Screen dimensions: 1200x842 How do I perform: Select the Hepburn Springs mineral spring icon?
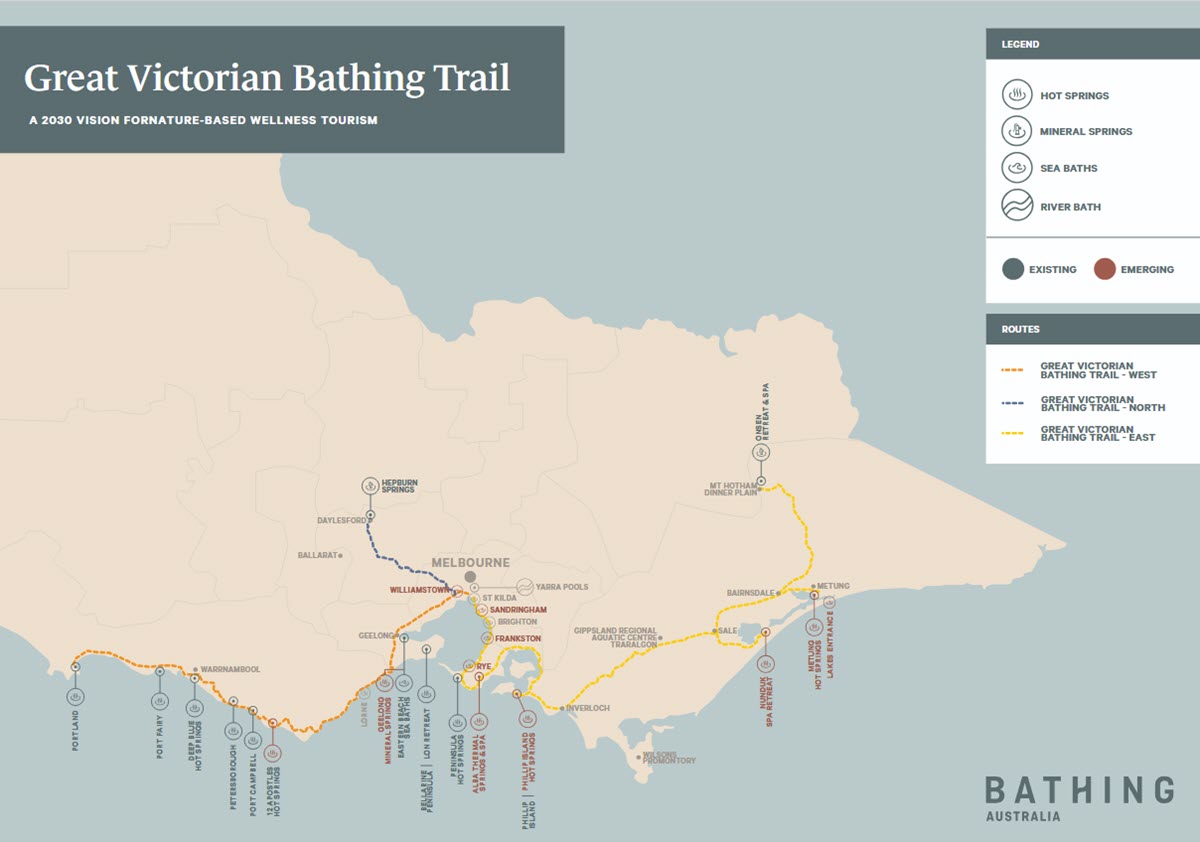[x=370, y=486]
